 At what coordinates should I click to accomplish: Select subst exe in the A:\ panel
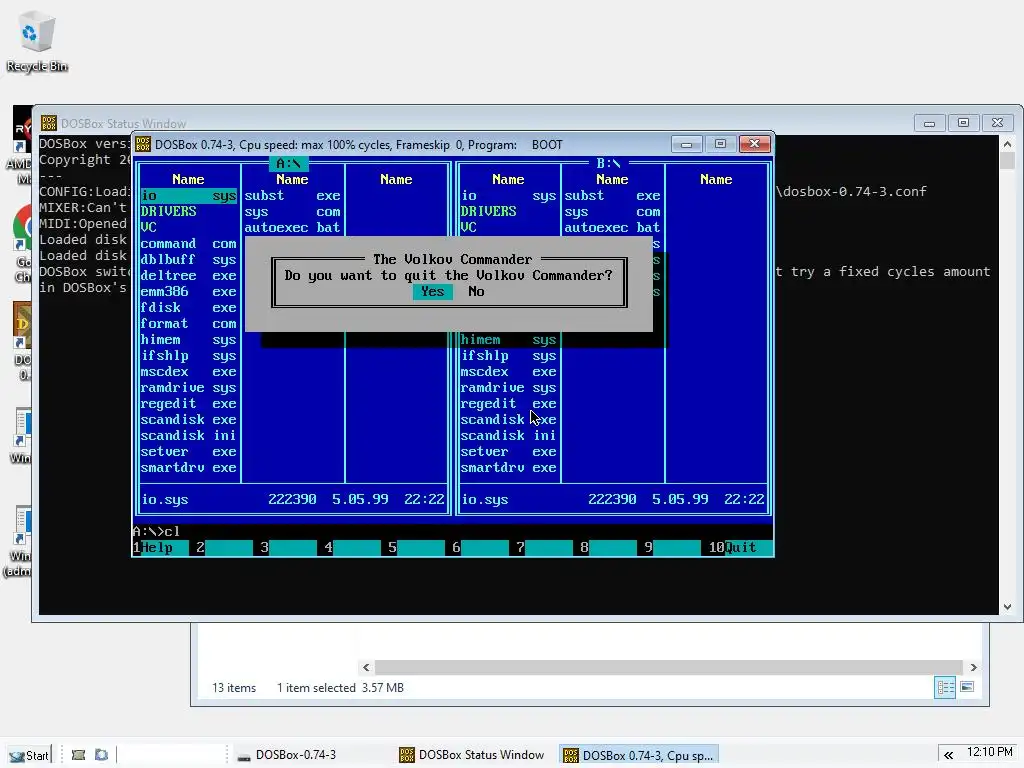(x=293, y=195)
